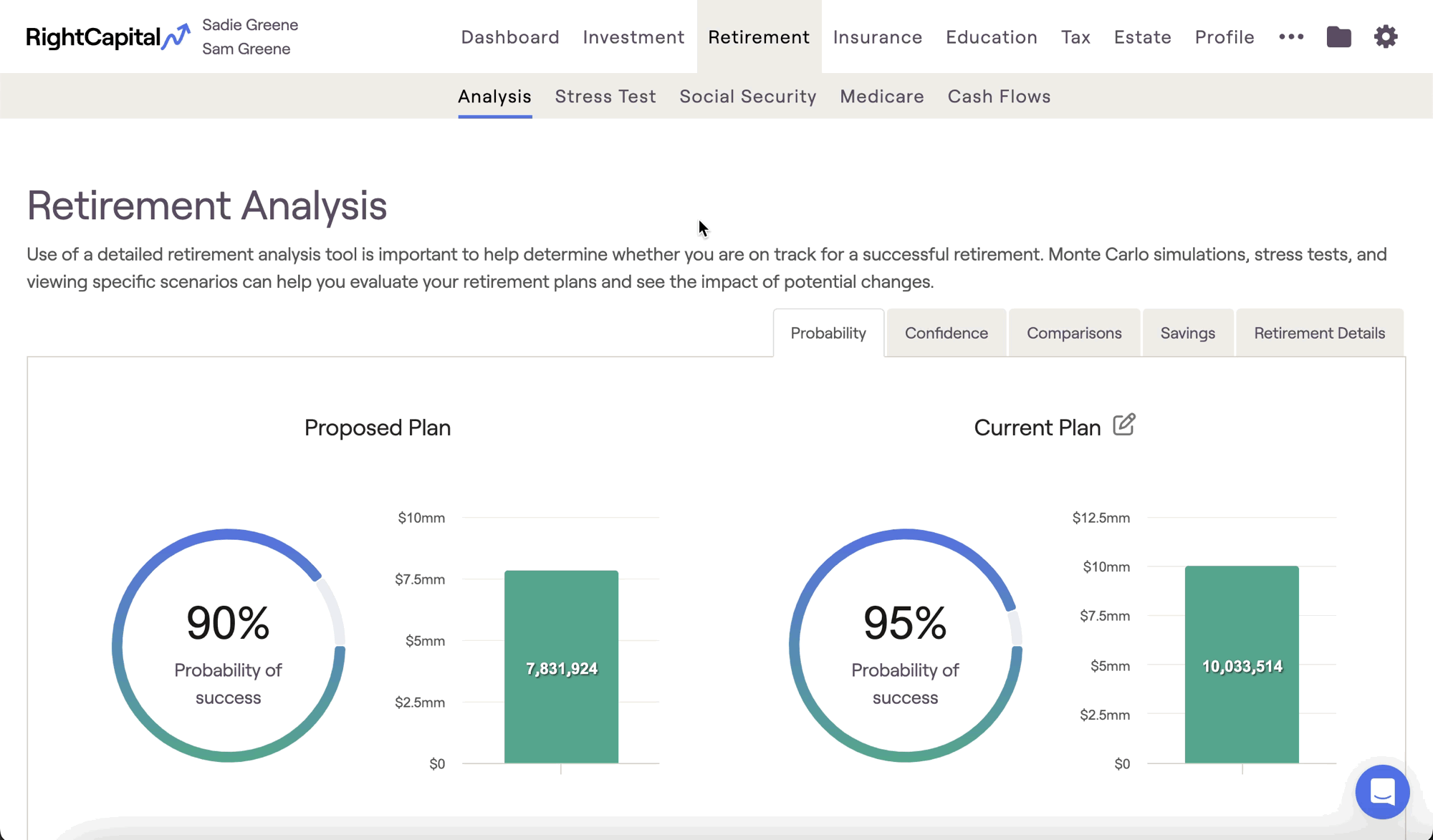Open the folder vault icon
Viewport: 1433px width, 840px height.
point(1338,37)
